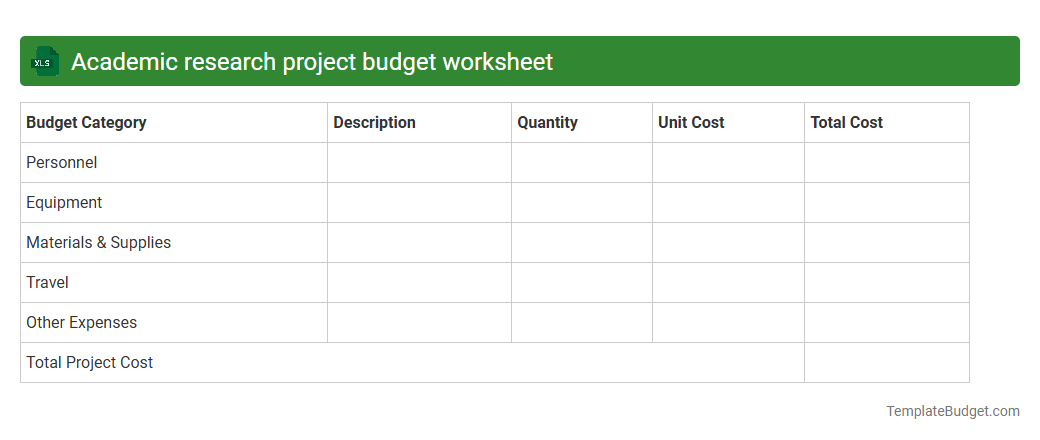The width and height of the screenshot is (1040, 440).
Task: Click the Personnel Quantity cell
Action: pyautogui.click(x=582, y=163)
